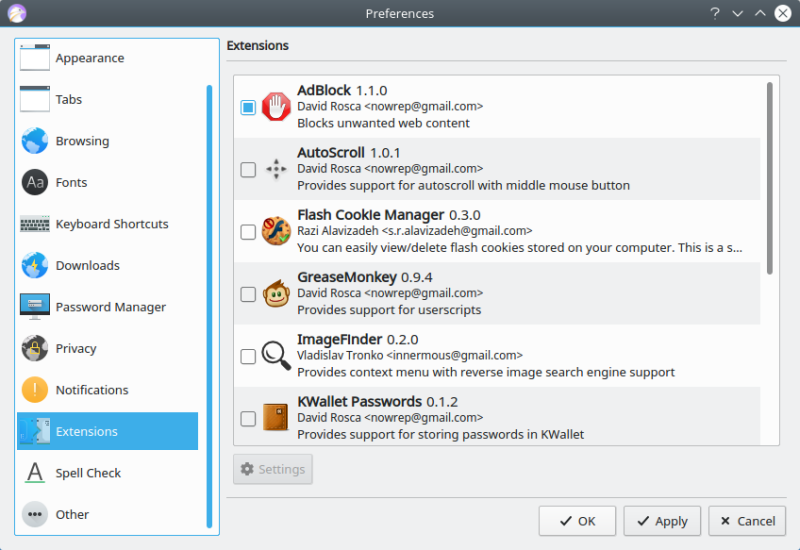This screenshot has width=800, height=550.
Task: Click the extensions list vertical scrollbar
Action: pos(769,178)
